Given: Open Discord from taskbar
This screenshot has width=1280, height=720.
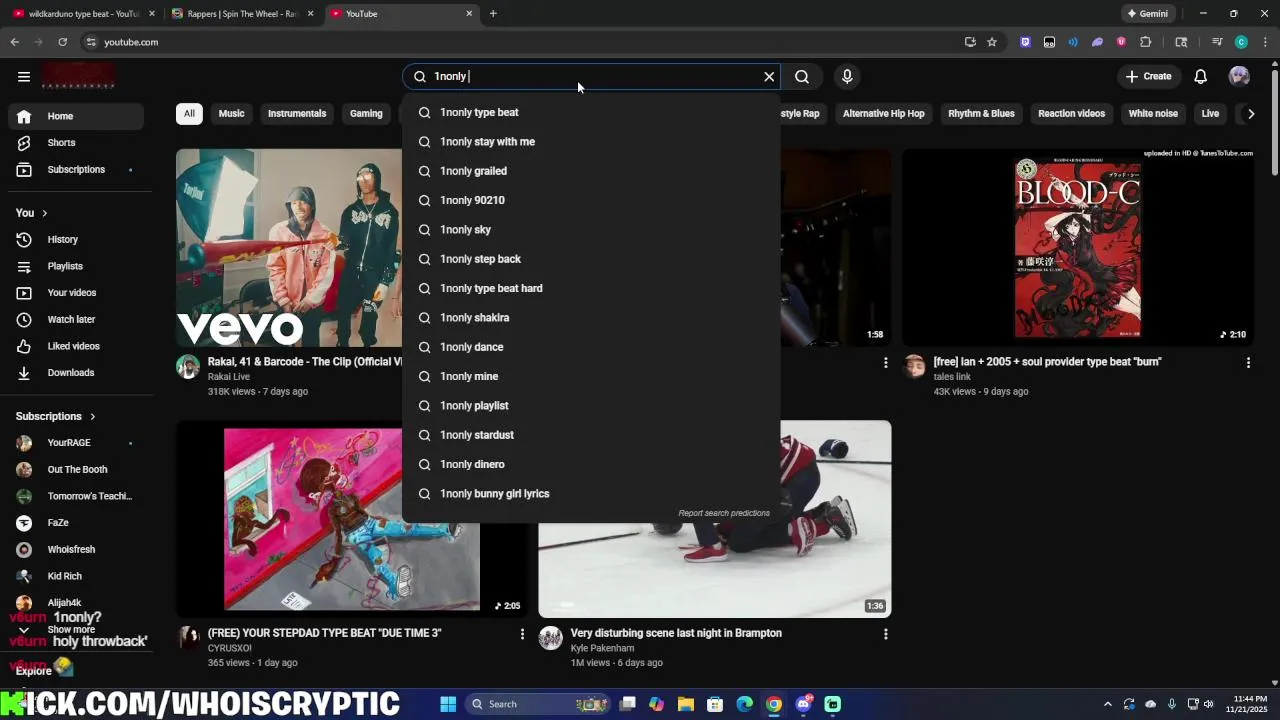Looking at the screenshot, I should [803, 704].
